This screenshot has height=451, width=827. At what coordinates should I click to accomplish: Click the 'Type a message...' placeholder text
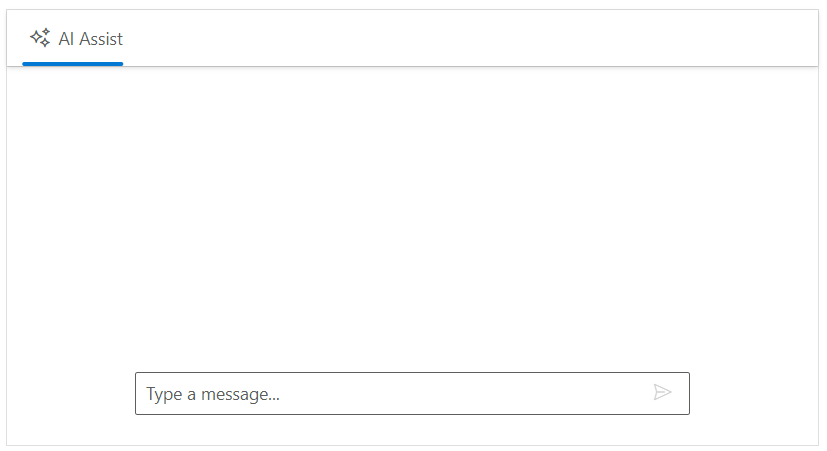[213, 394]
